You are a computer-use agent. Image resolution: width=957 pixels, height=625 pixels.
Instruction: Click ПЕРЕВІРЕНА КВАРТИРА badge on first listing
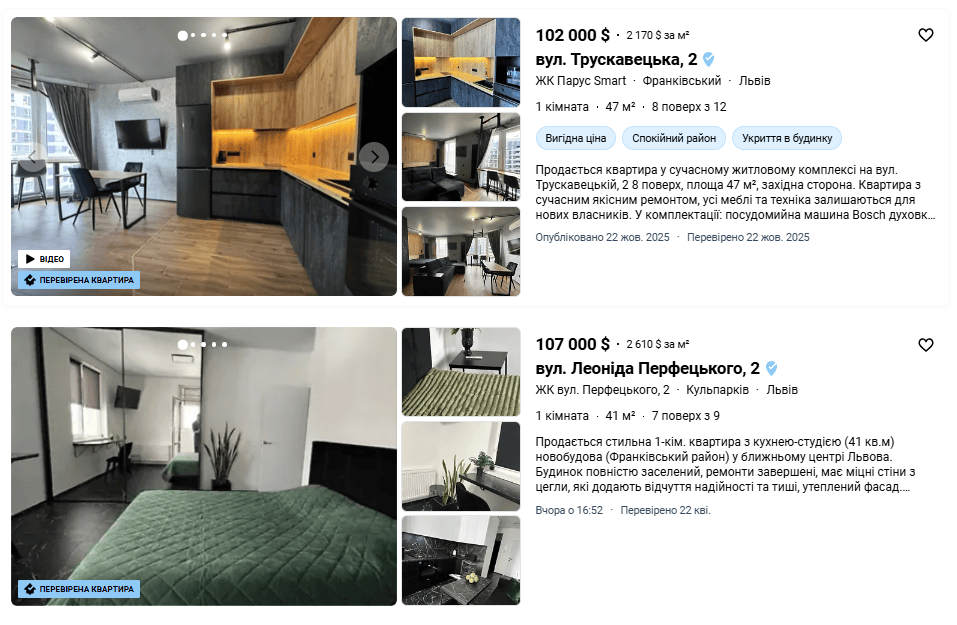(79, 280)
